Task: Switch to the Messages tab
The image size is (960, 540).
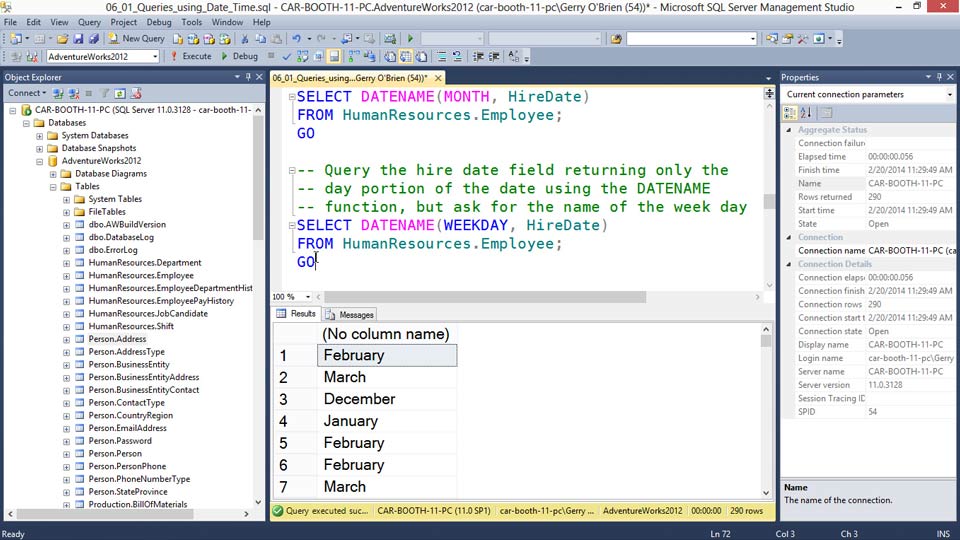Action: 350,315
